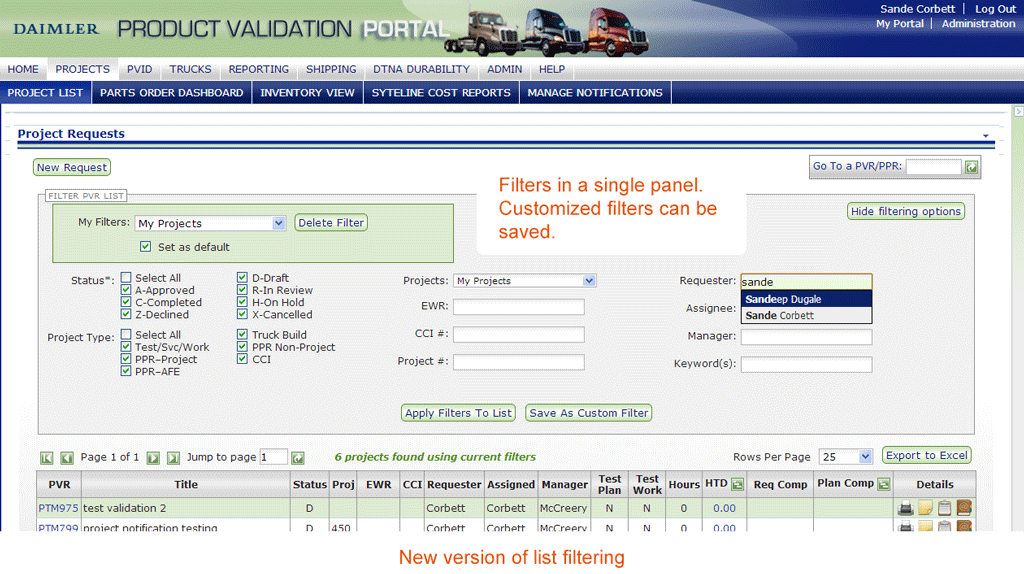Print the PTM975 project row
Image resolution: width=1024 pixels, height=574 pixels.
click(x=906, y=508)
